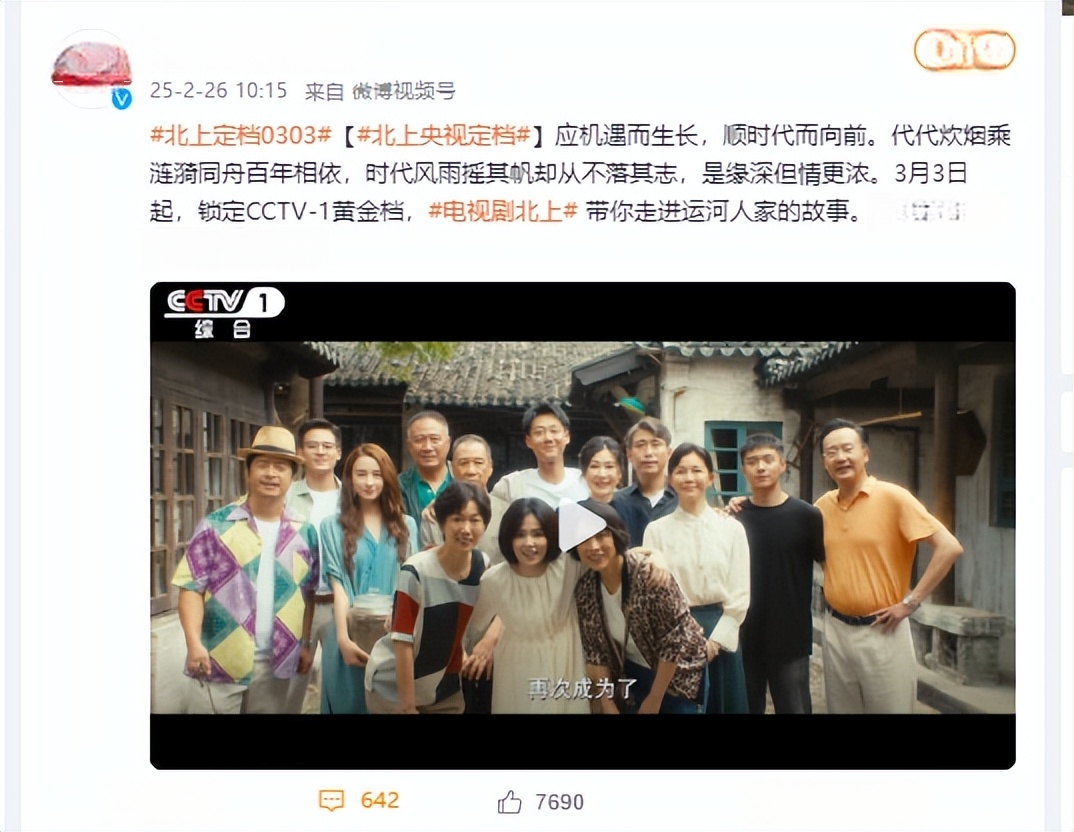Open the 642 comments count

coord(379,801)
